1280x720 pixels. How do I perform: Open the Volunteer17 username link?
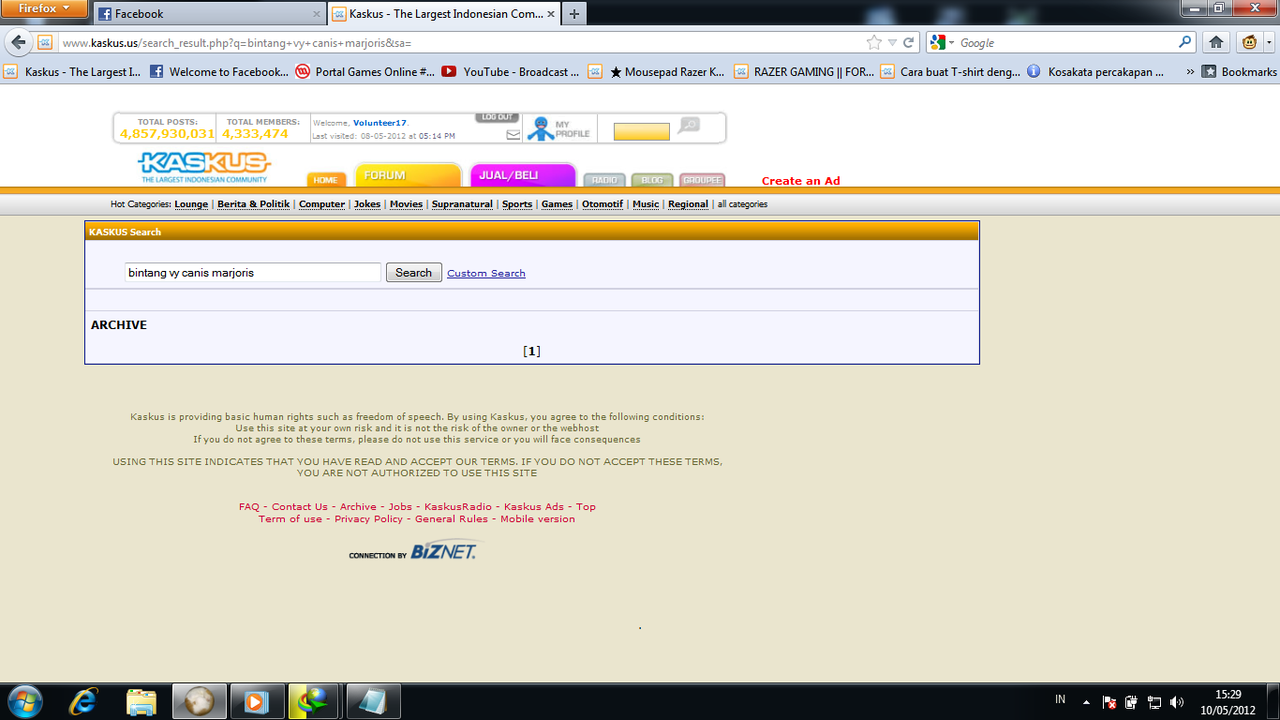[x=379, y=123]
